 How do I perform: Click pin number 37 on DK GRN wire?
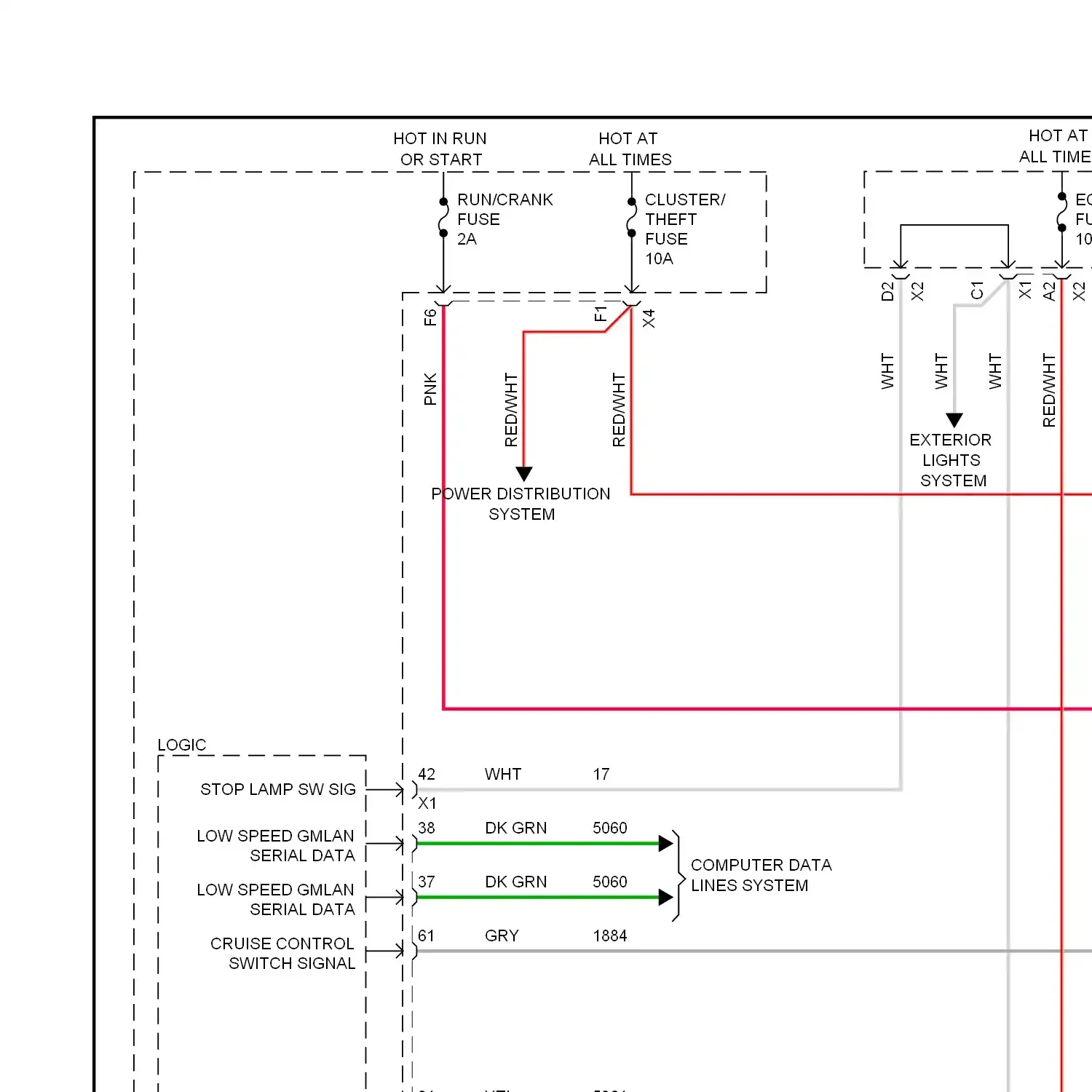[x=427, y=882]
